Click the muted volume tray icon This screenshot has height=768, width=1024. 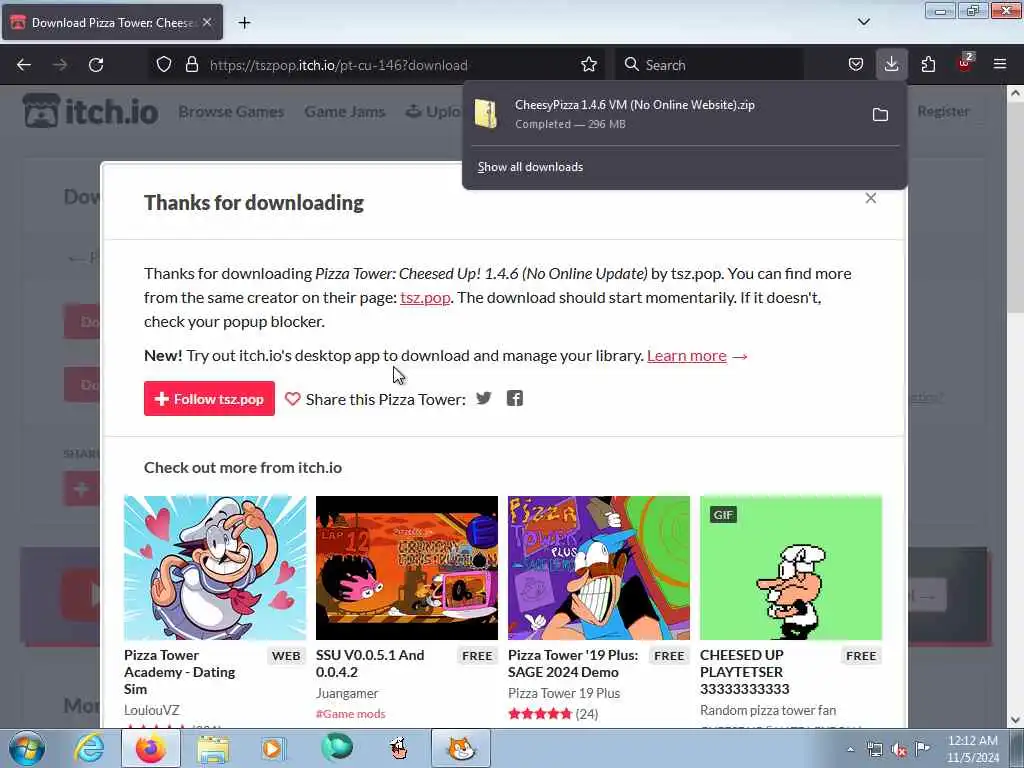899,750
